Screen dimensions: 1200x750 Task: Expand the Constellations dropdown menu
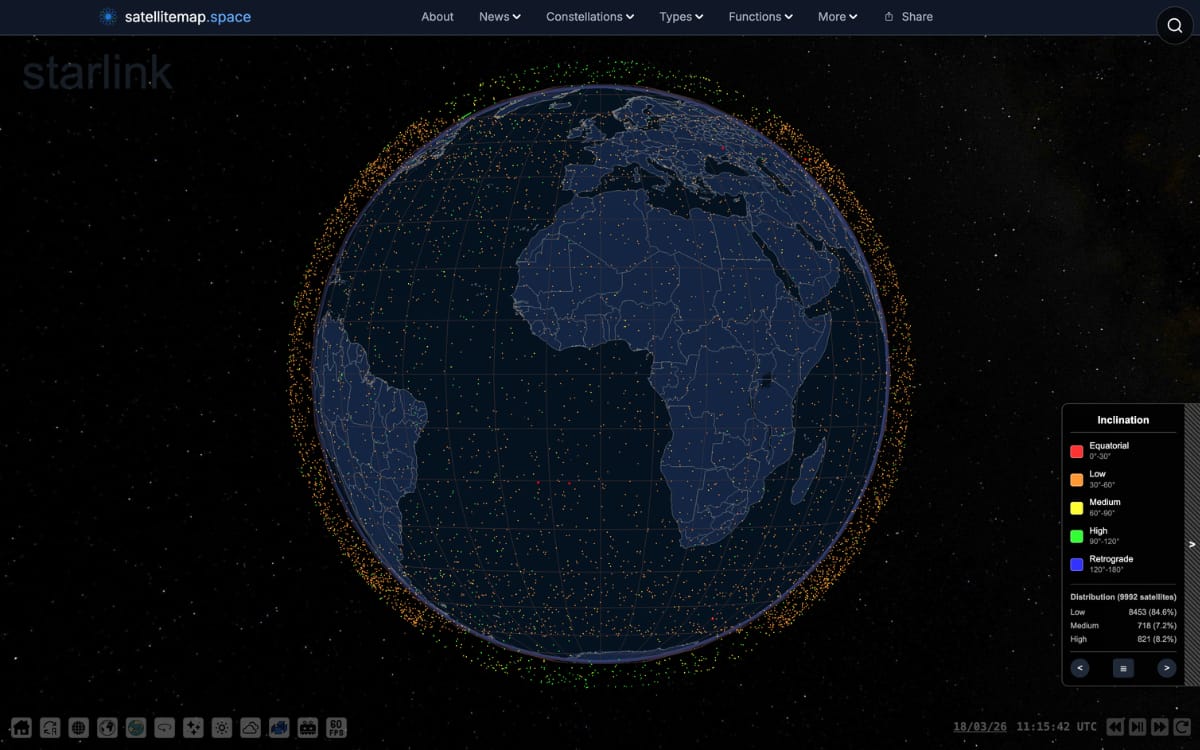coord(590,17)
